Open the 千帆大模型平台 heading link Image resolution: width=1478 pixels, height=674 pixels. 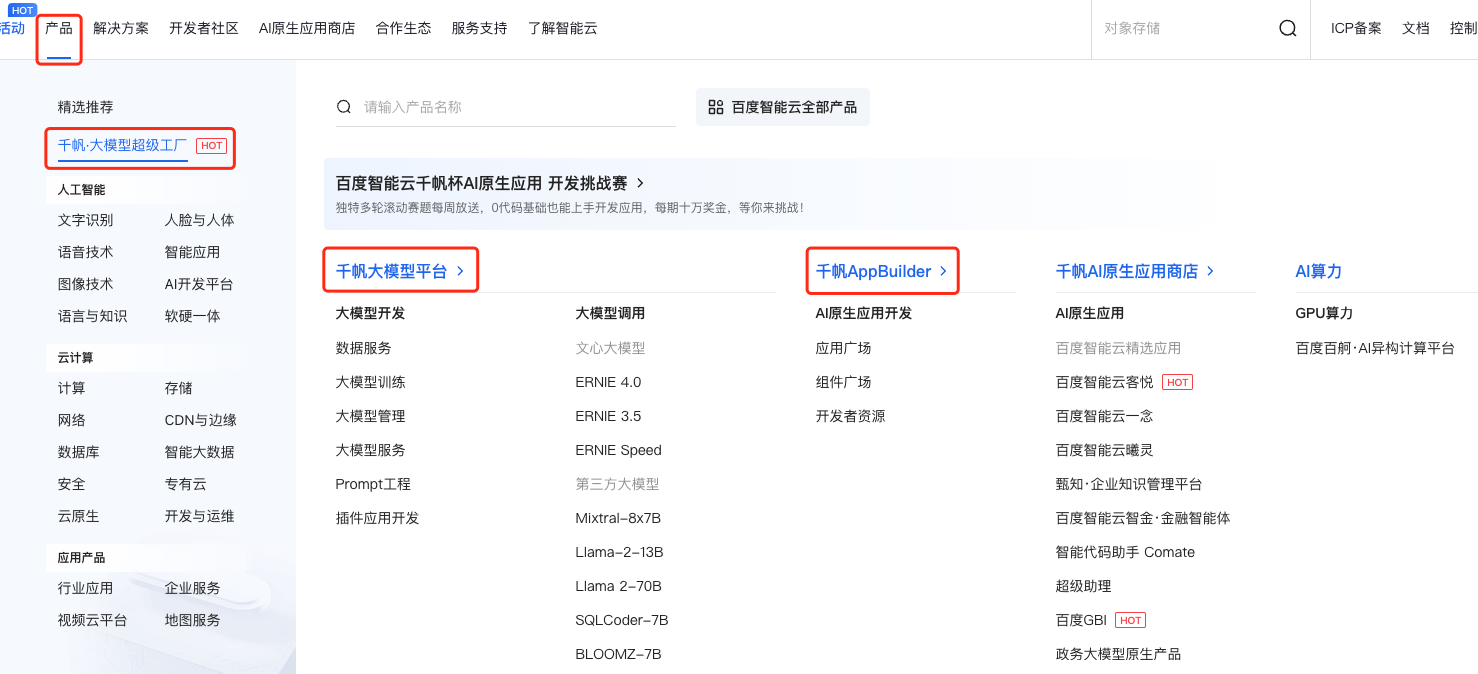pos(392,271)
